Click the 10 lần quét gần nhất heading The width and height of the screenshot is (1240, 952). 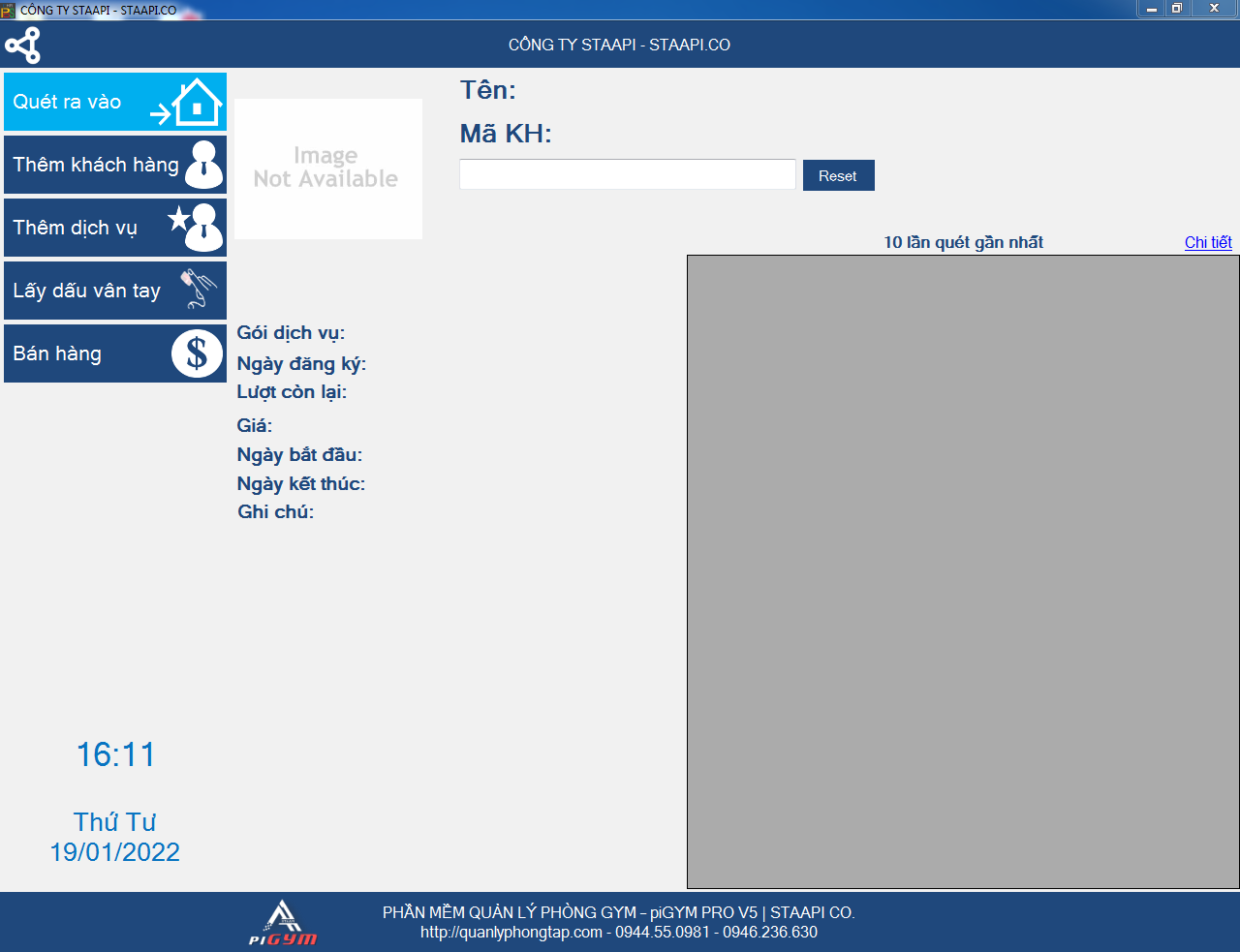pos(963,242)
